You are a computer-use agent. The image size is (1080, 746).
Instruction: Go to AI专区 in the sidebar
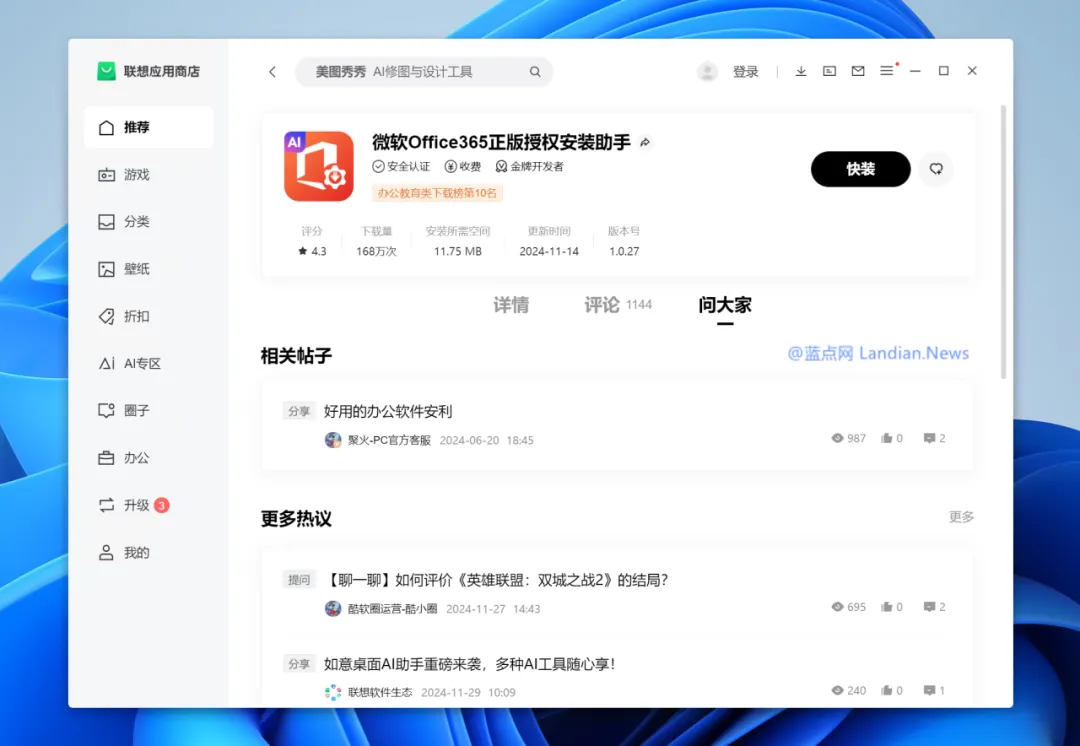click(141, 364)
